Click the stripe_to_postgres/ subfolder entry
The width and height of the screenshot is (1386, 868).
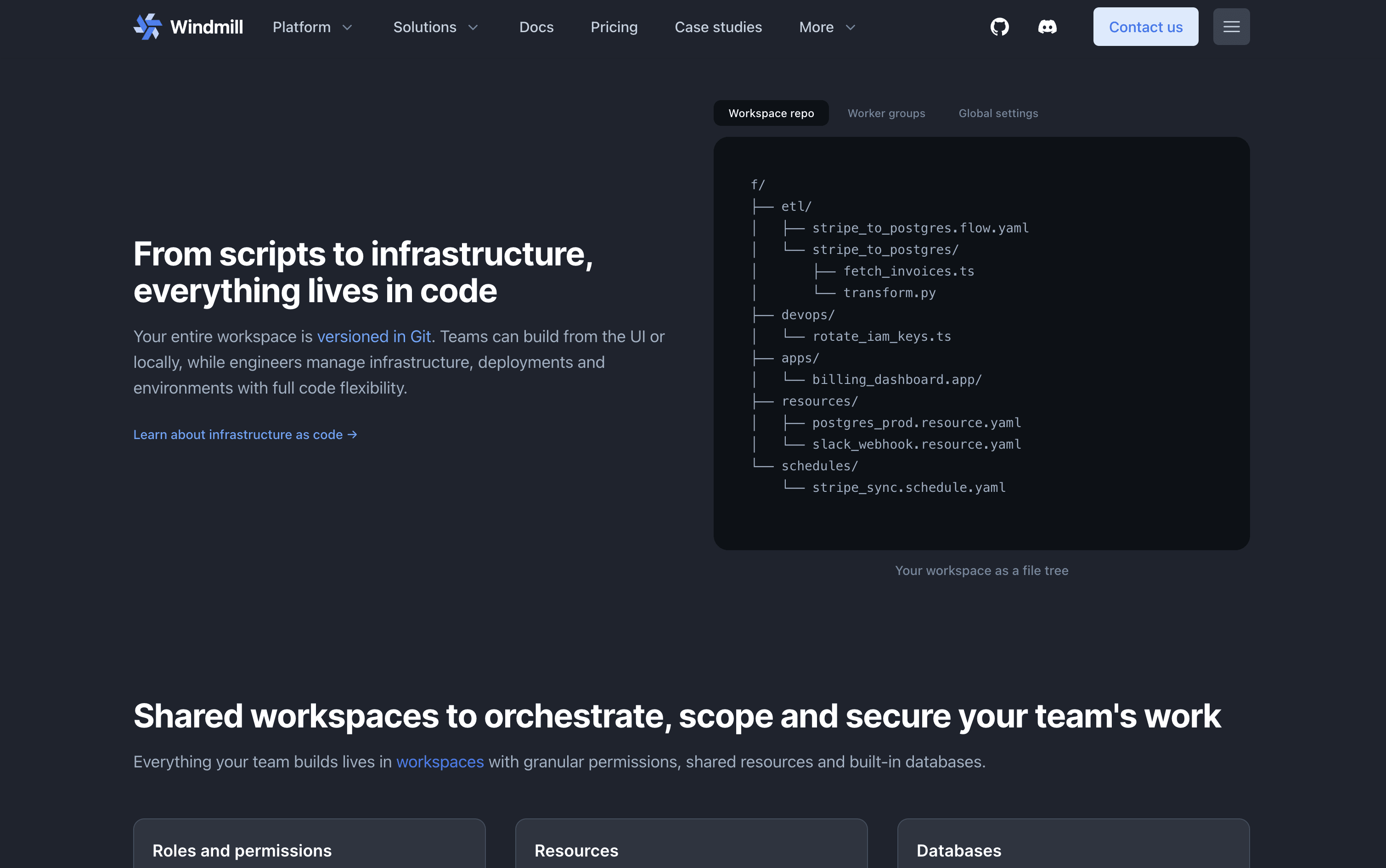885,250
